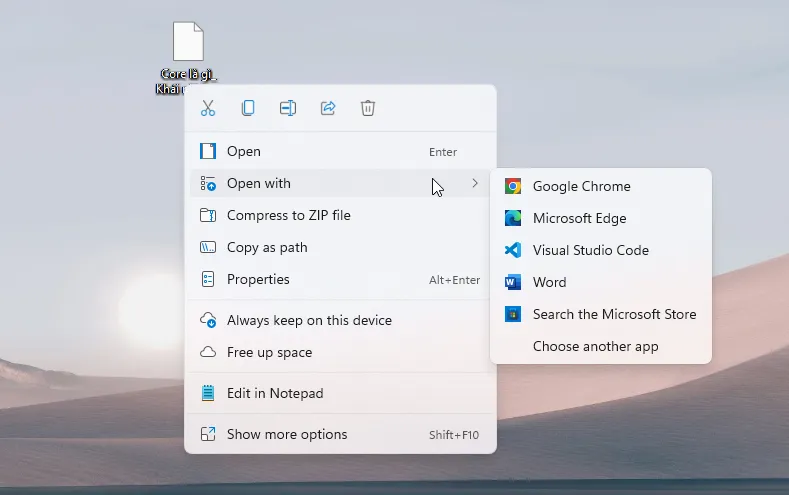Click the Copy as path icon
This screenshot has height=495, width=789.
point(208,248)
